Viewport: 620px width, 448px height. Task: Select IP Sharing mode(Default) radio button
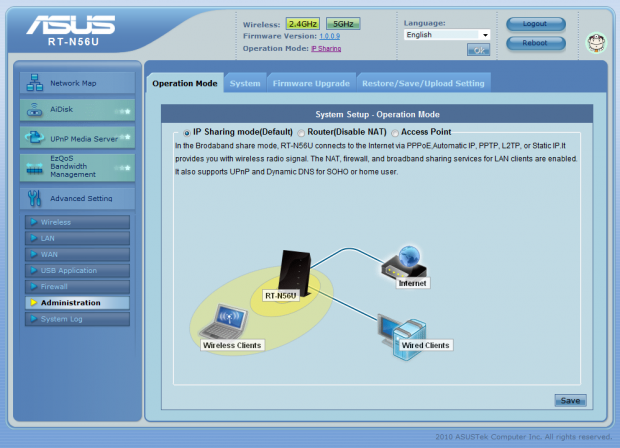pos(186,133)
